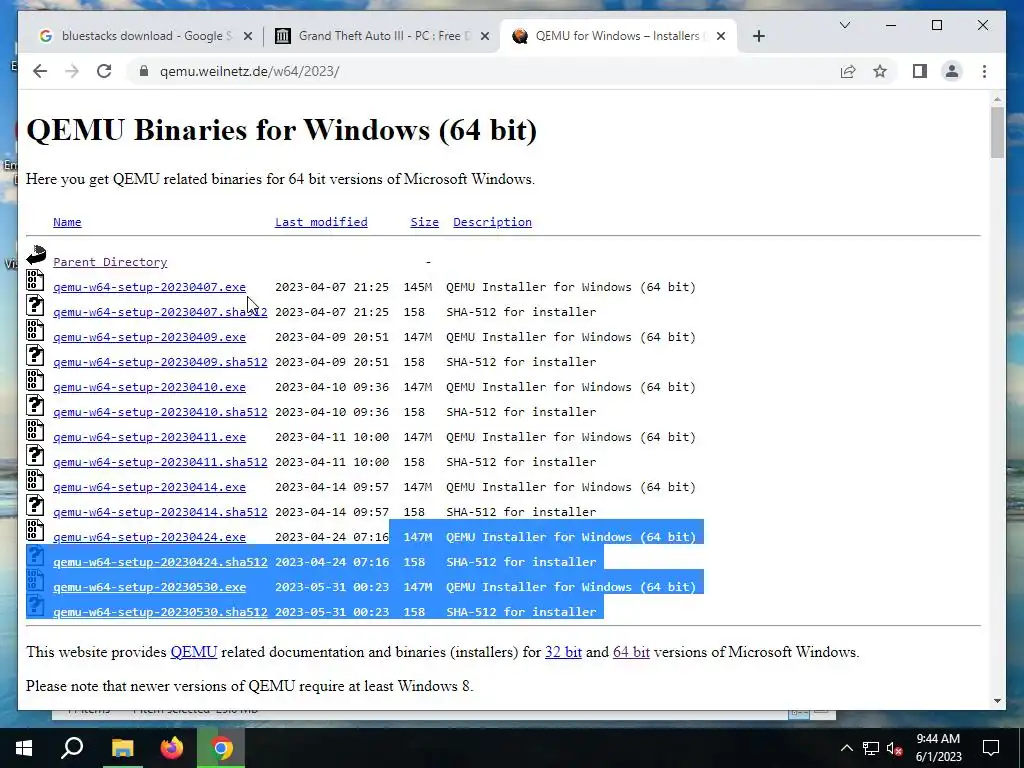Click binary file icon for 20230407.exe
Screen dimensions: 1024x768
click(x=35, y=280)
